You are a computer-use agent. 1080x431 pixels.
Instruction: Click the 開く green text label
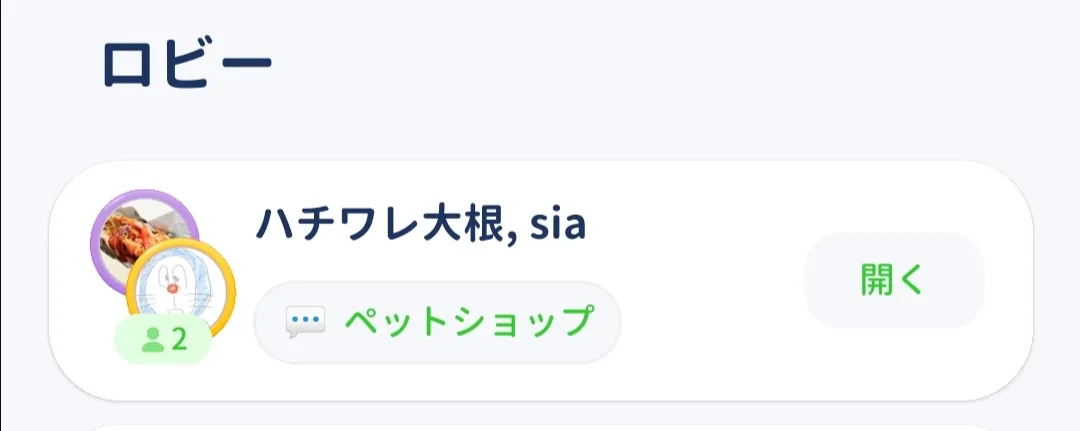(892, 280)
